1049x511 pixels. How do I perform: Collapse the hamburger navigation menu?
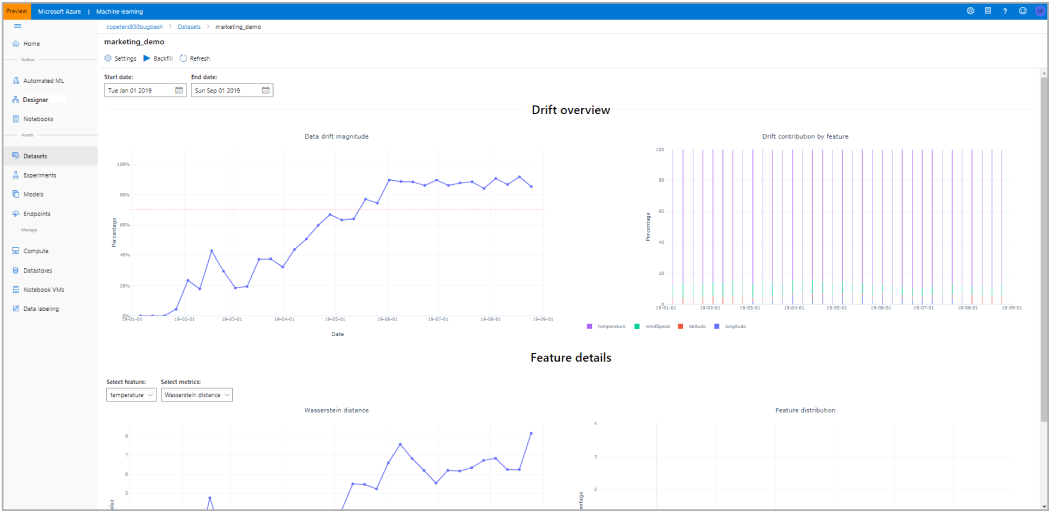pyautogui.click(x=17, y=26)
